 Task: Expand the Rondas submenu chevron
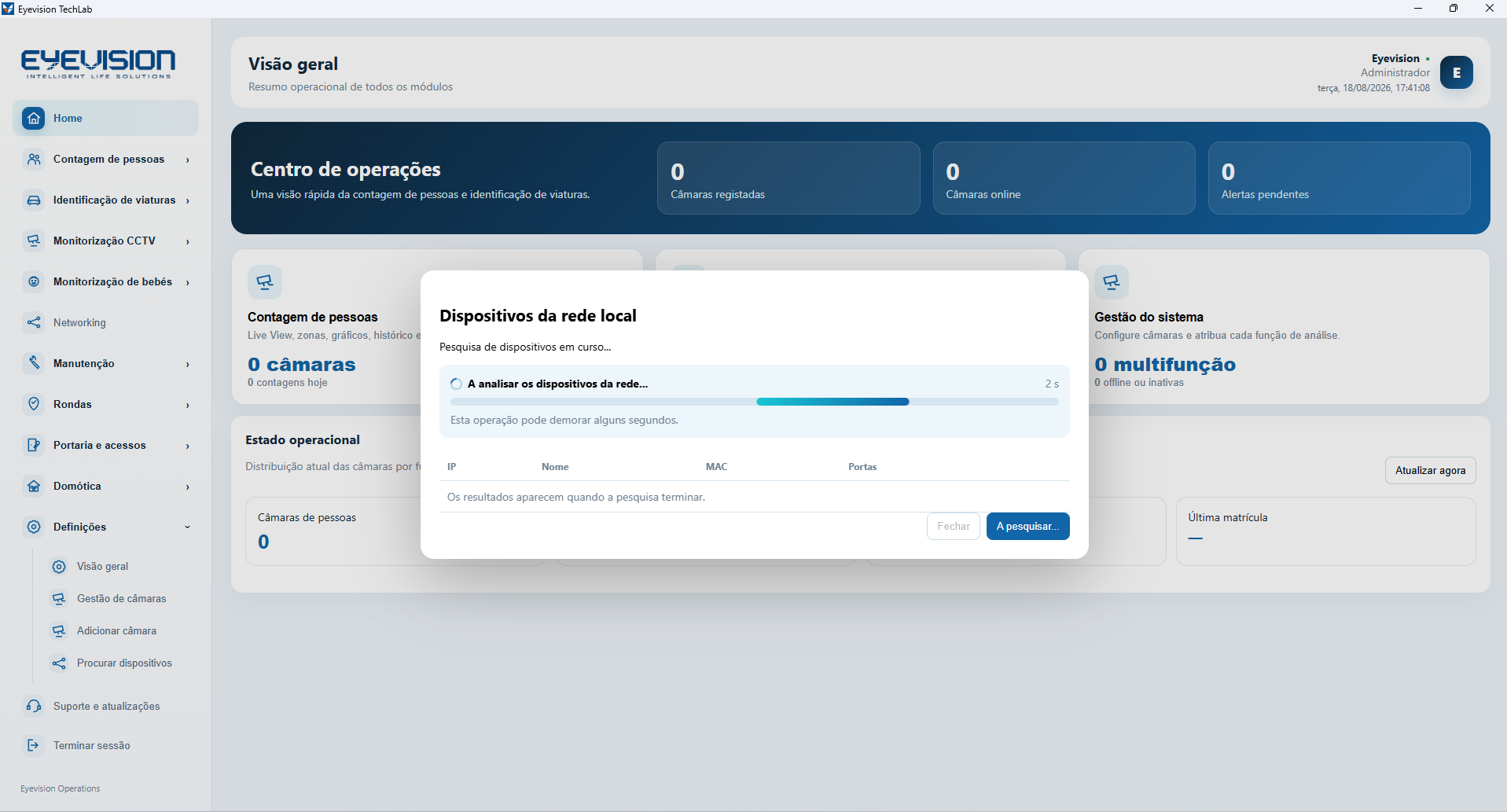pos(188,405)
